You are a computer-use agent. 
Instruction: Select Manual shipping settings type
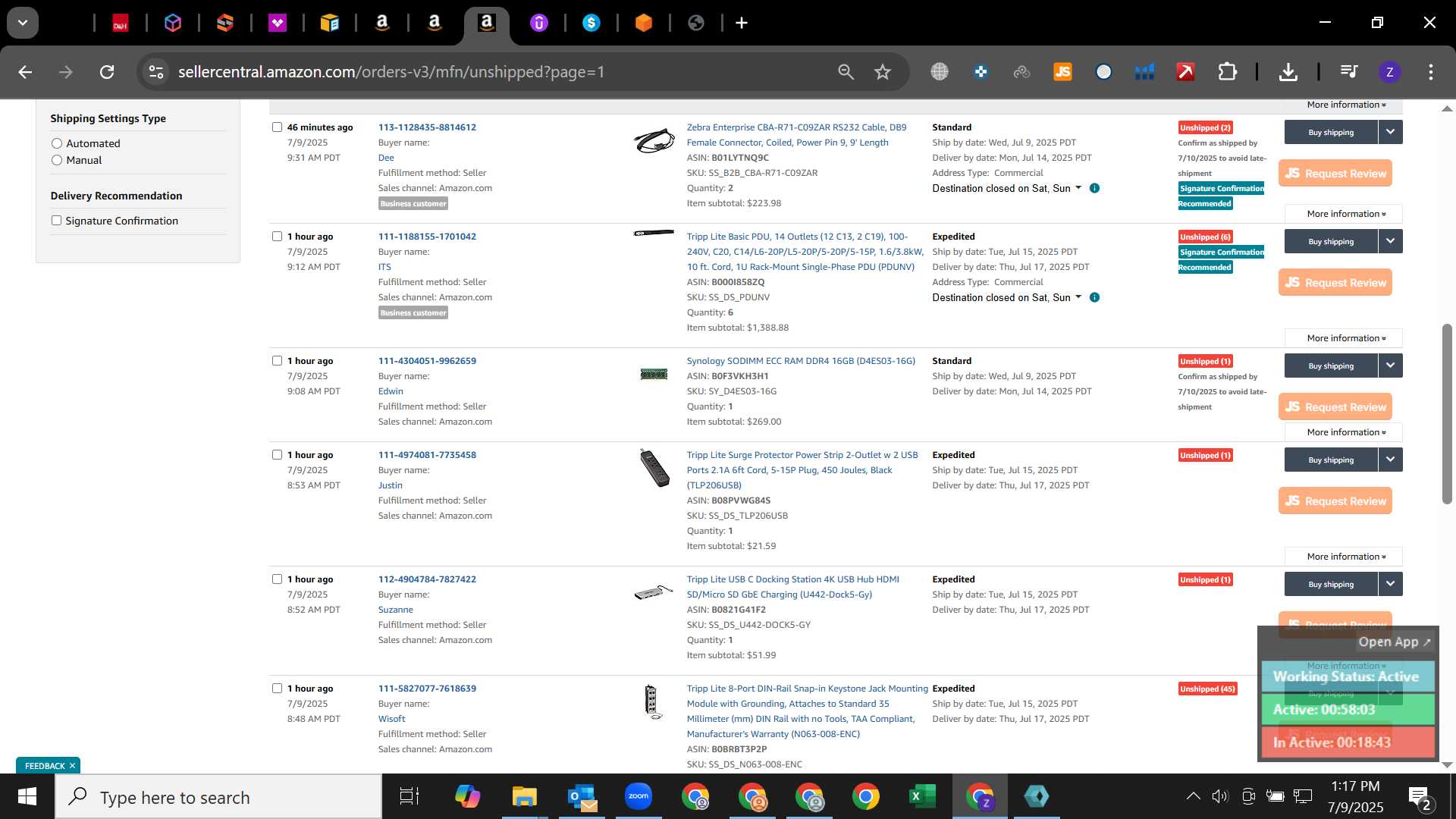(x=57, y=160)
